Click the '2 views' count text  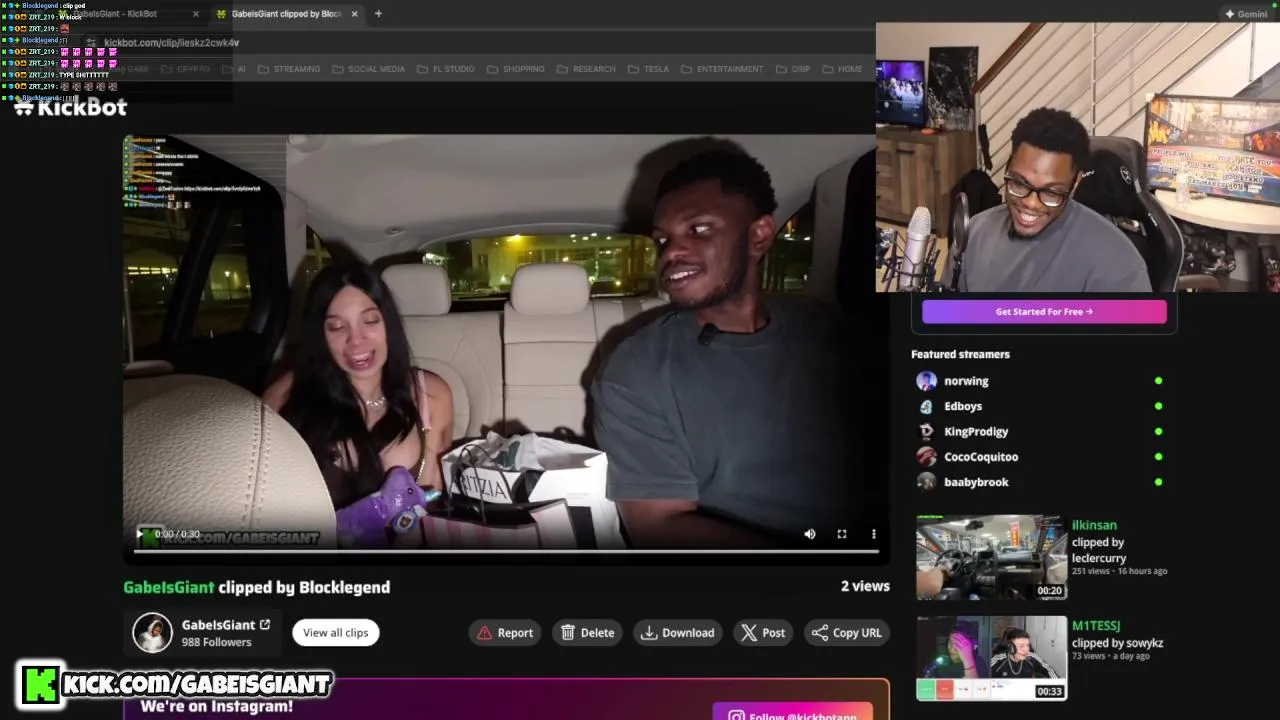coord(865,586)
